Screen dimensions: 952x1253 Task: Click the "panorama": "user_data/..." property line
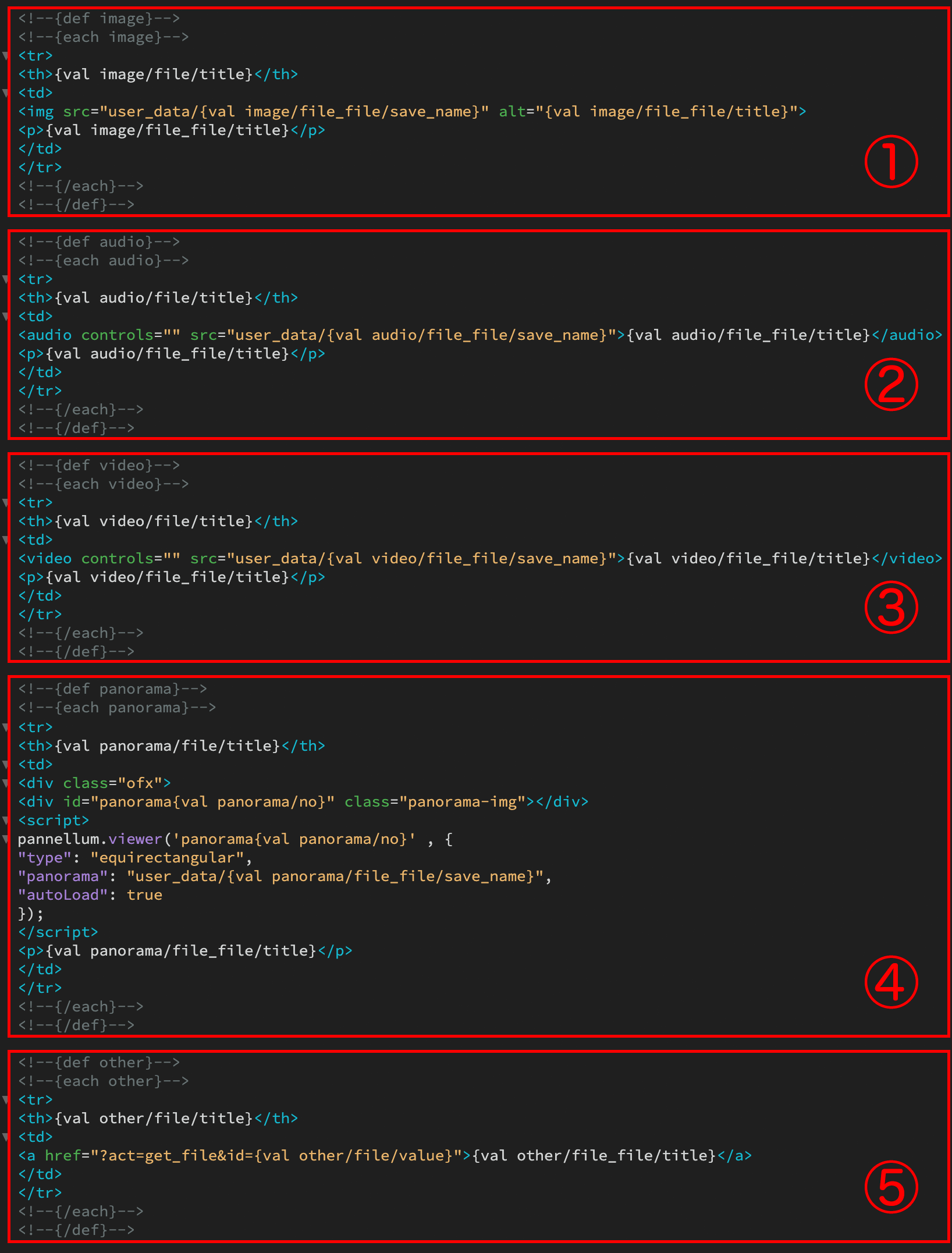[x=285, y=876]
